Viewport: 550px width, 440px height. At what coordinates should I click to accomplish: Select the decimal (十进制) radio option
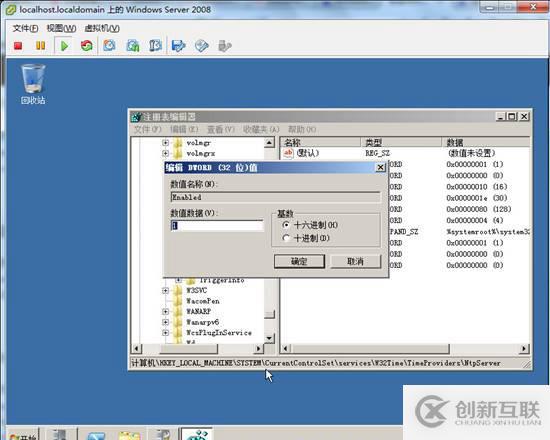287,238
